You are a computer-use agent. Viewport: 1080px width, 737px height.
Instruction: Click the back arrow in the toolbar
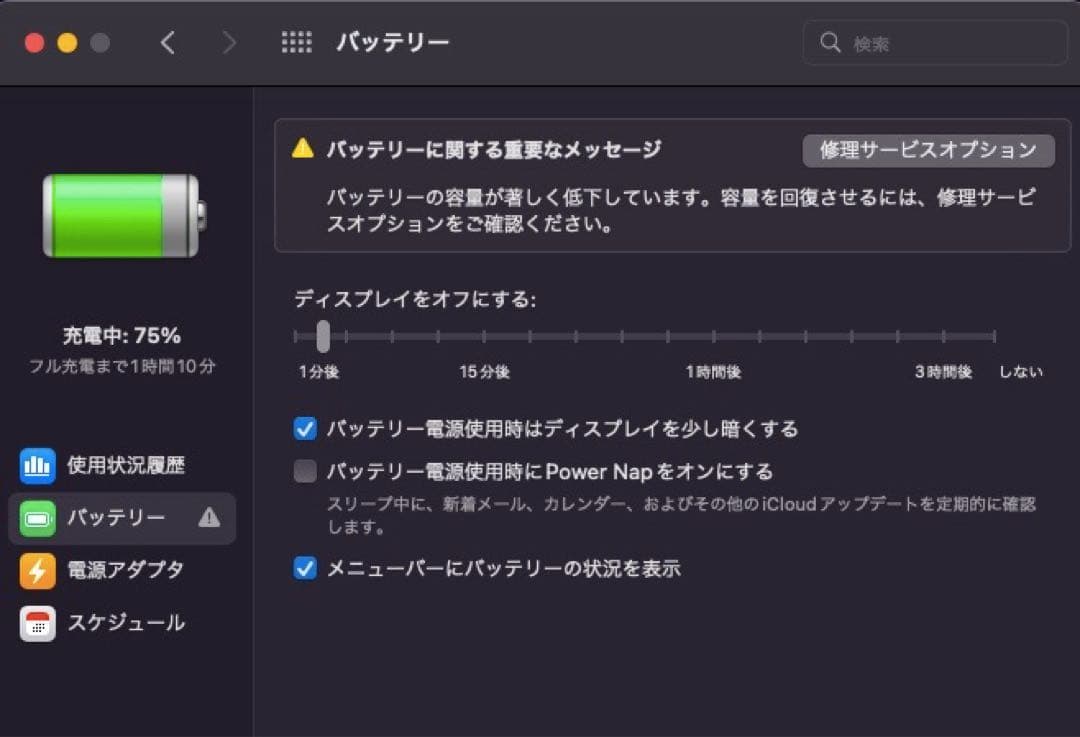point(167,42)
